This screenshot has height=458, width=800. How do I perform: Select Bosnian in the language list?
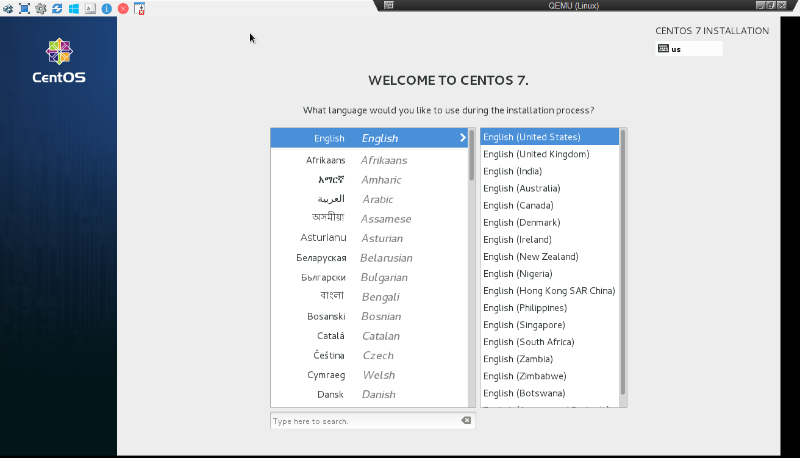[x=369, y=316]
